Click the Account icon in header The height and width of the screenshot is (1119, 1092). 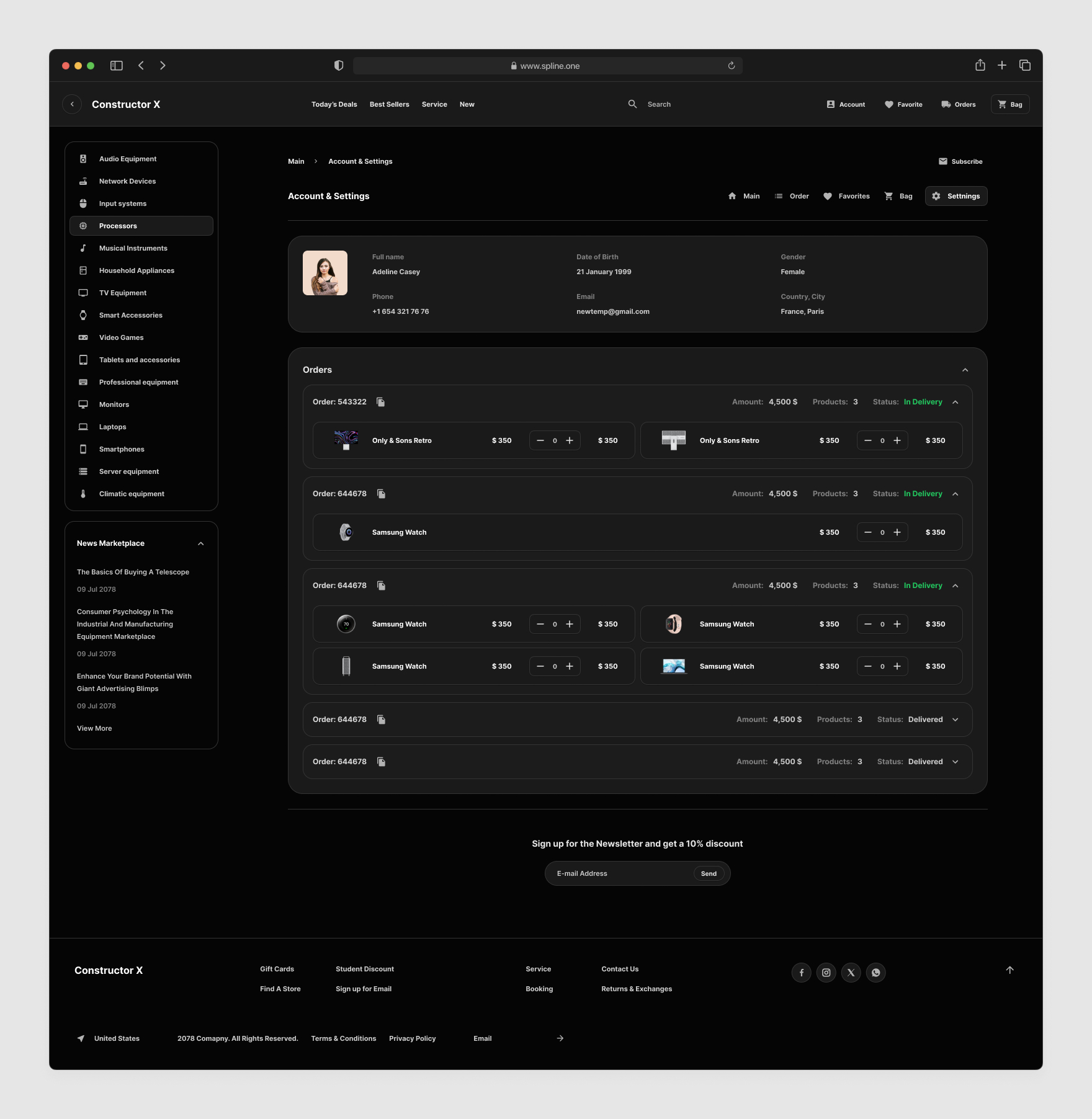coord(831,104)
